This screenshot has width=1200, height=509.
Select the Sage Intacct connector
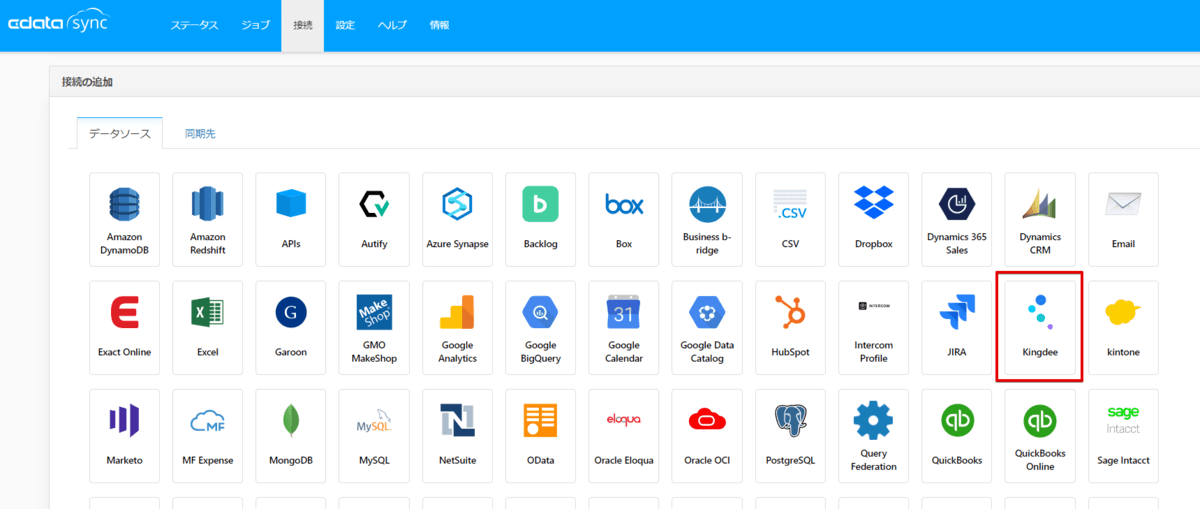1124,436
